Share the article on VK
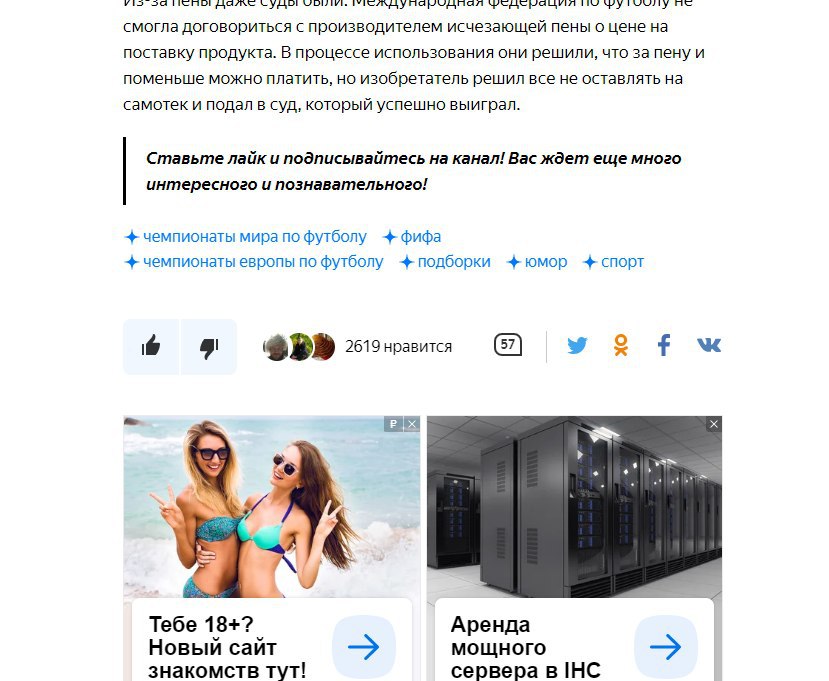Image resolution: width=829 pixels, height=681 pixels. pos(709,345)
